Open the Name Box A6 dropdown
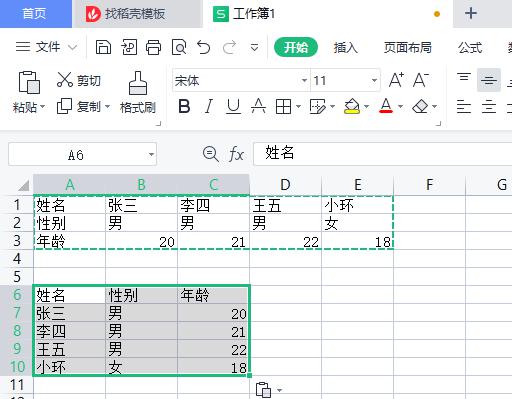The height and width of the screenshot is (399, 512). click(151, 154)
